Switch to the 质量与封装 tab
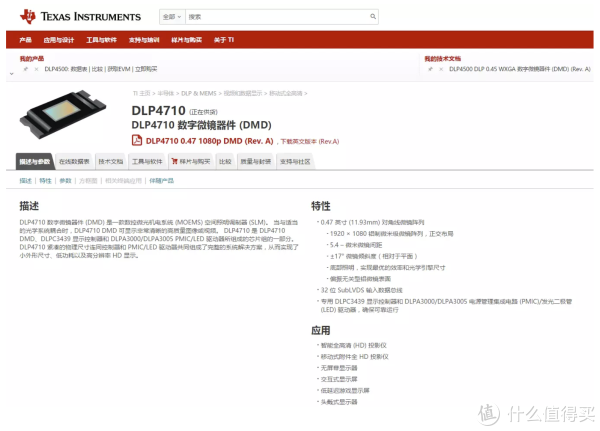The height and width of the screenshot is (431, 600). click(x=256, y=162)
